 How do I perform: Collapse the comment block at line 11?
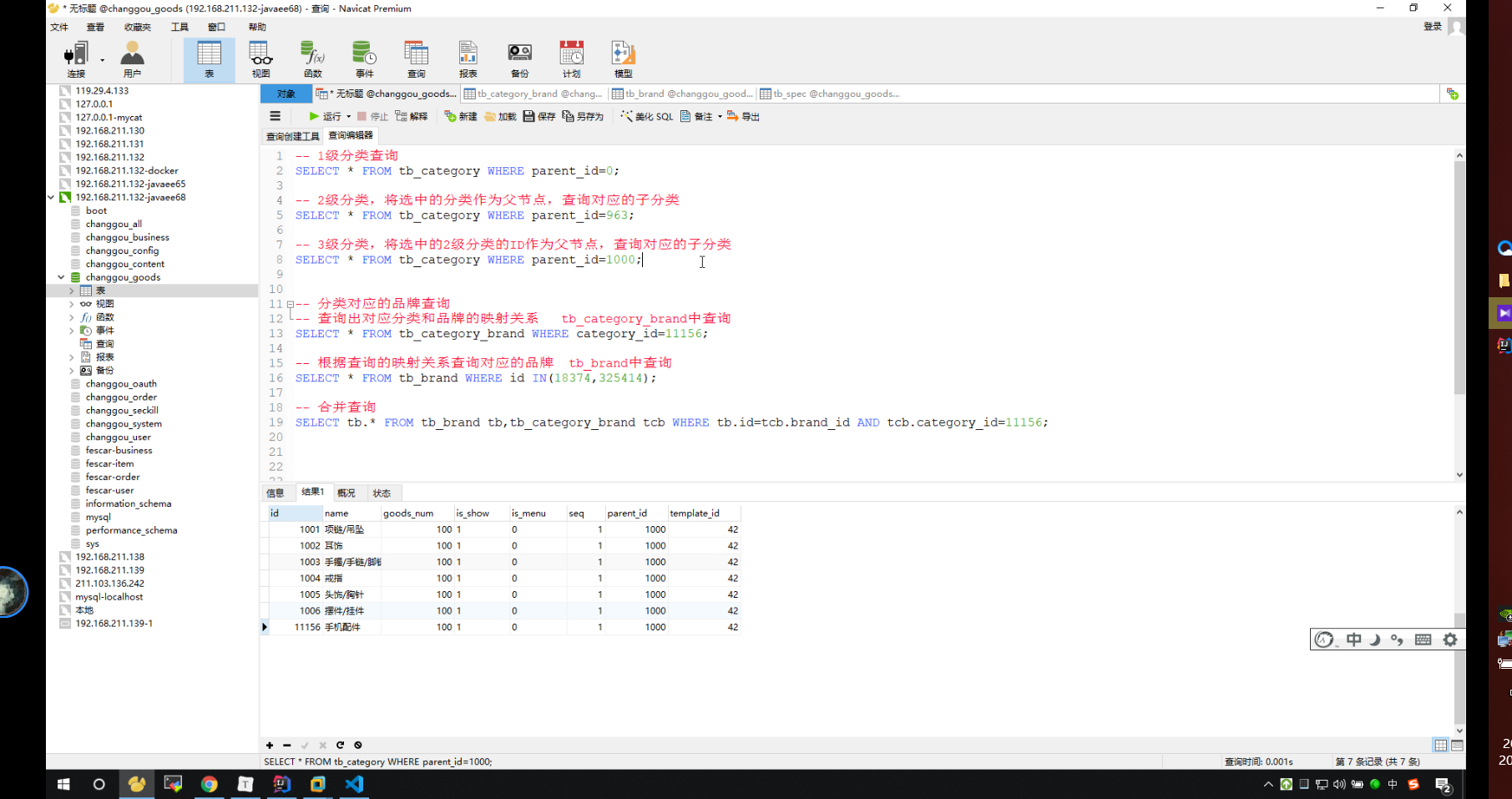coord(290,304)
